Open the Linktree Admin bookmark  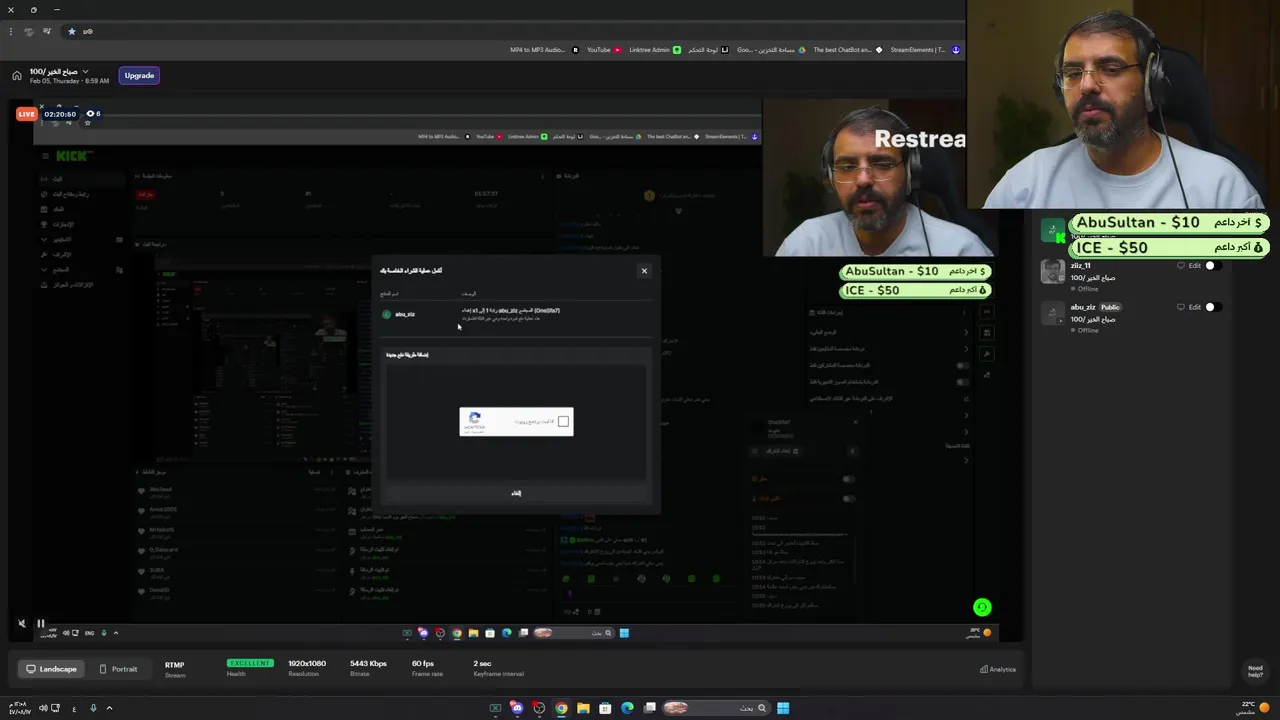(654, 50)
